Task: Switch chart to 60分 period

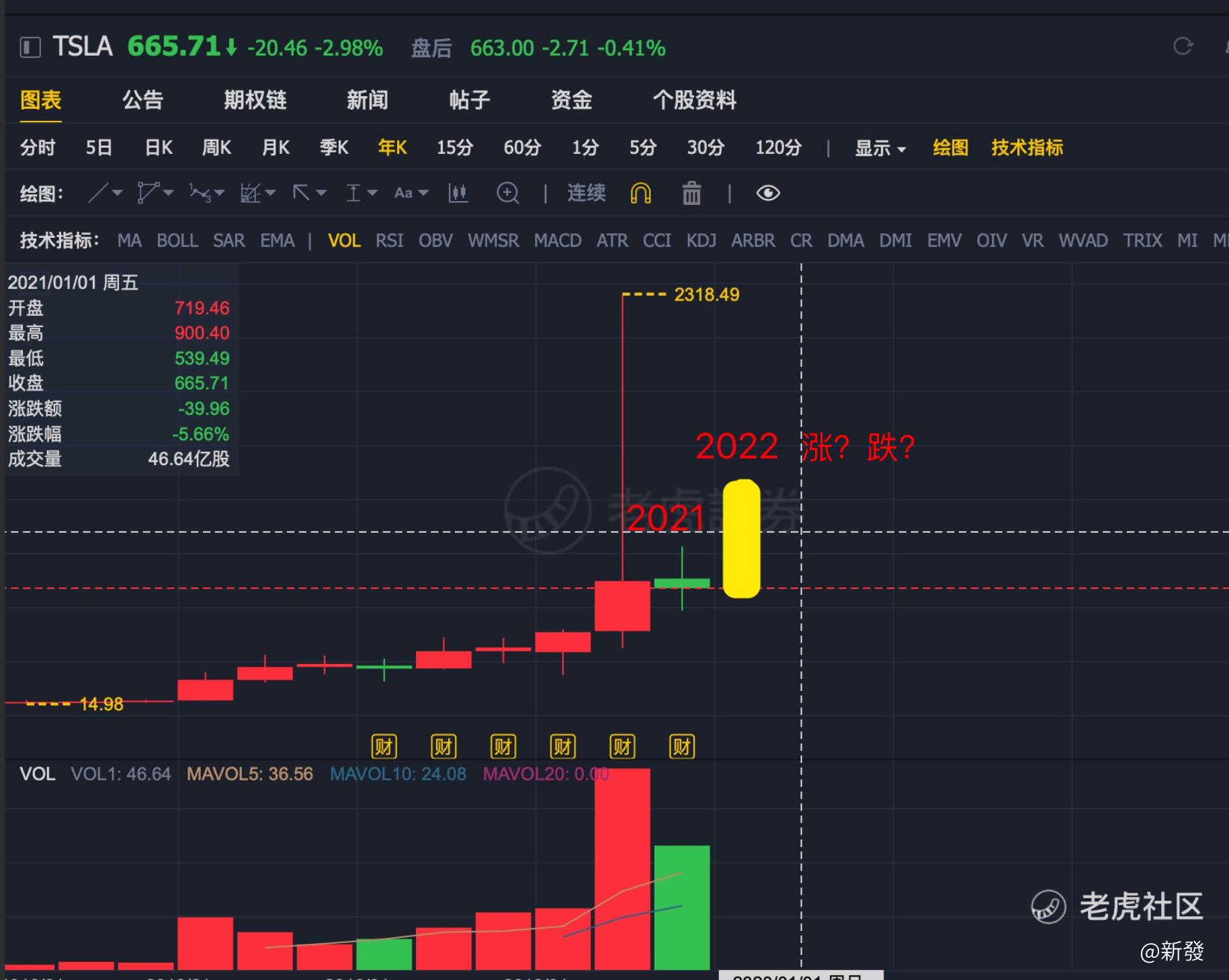Action: tap(522, 148)
